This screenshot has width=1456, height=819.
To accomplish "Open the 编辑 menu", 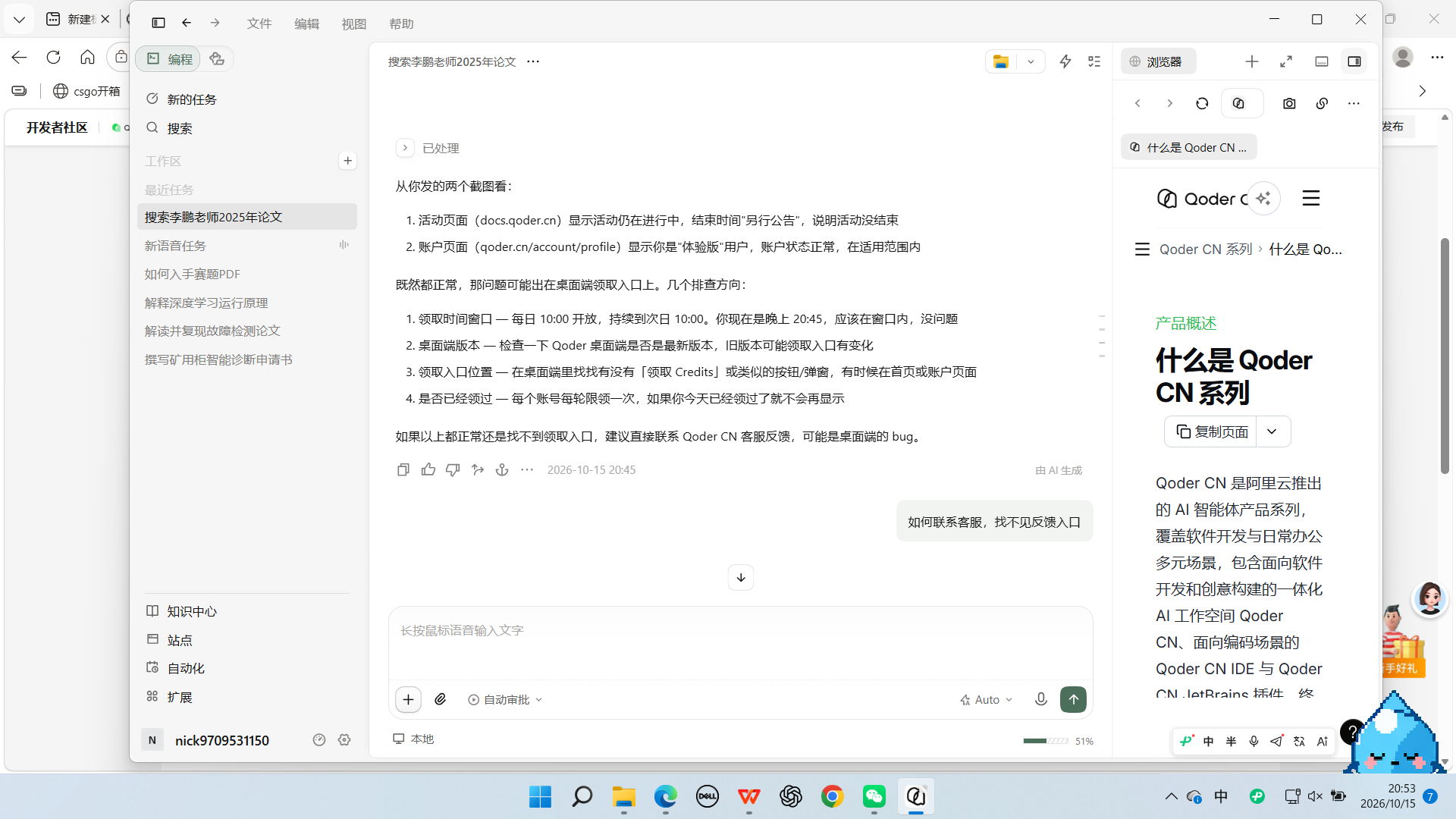I will 306,24.
